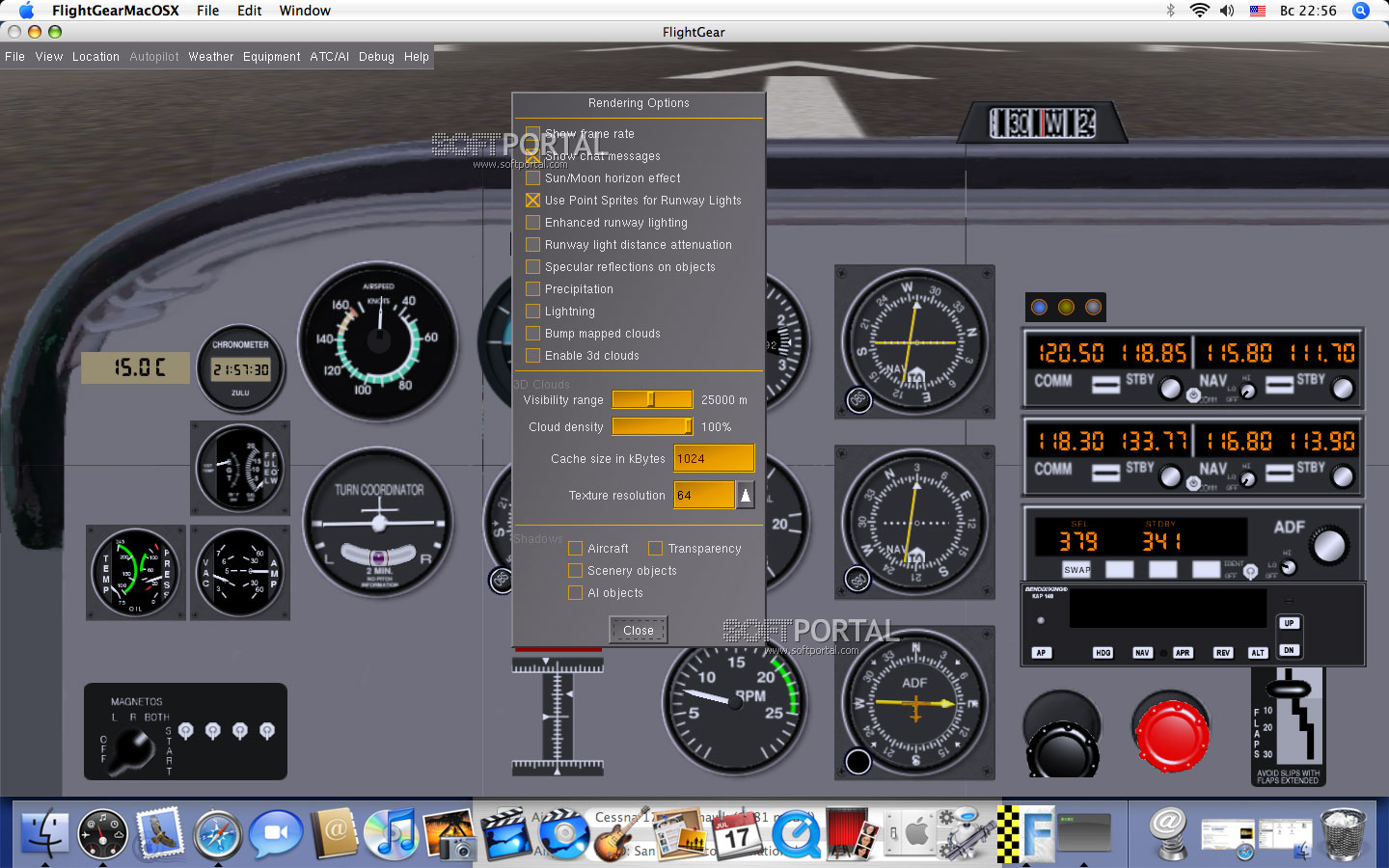Open the Weather menu
Screen dimensions: 1389x868
click(211, 57)
